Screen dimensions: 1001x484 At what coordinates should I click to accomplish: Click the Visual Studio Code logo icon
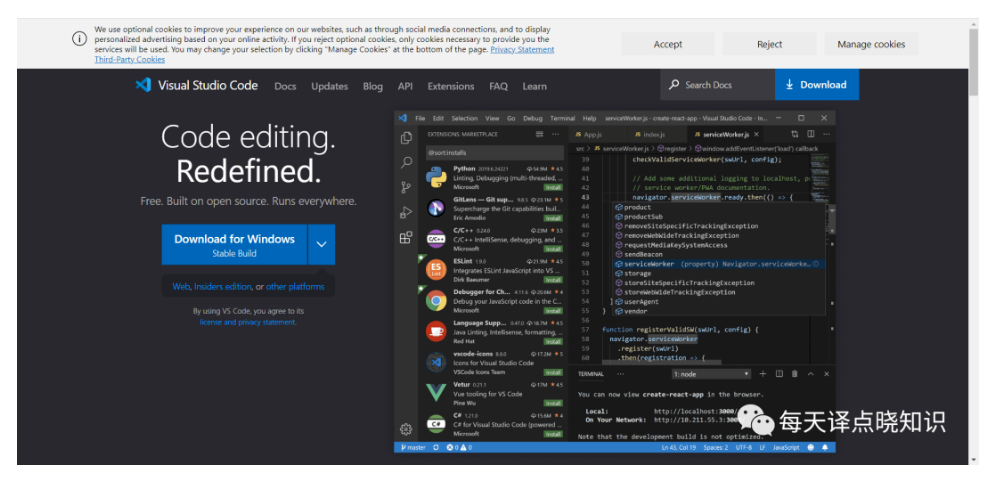143,85
